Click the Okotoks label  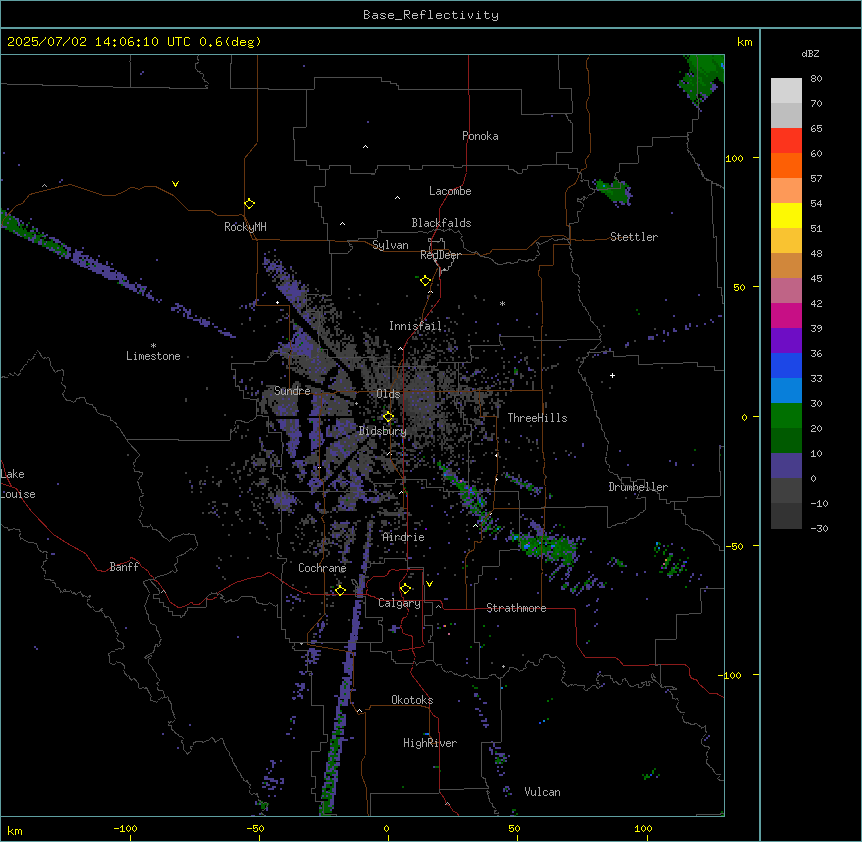coord(412,700)
